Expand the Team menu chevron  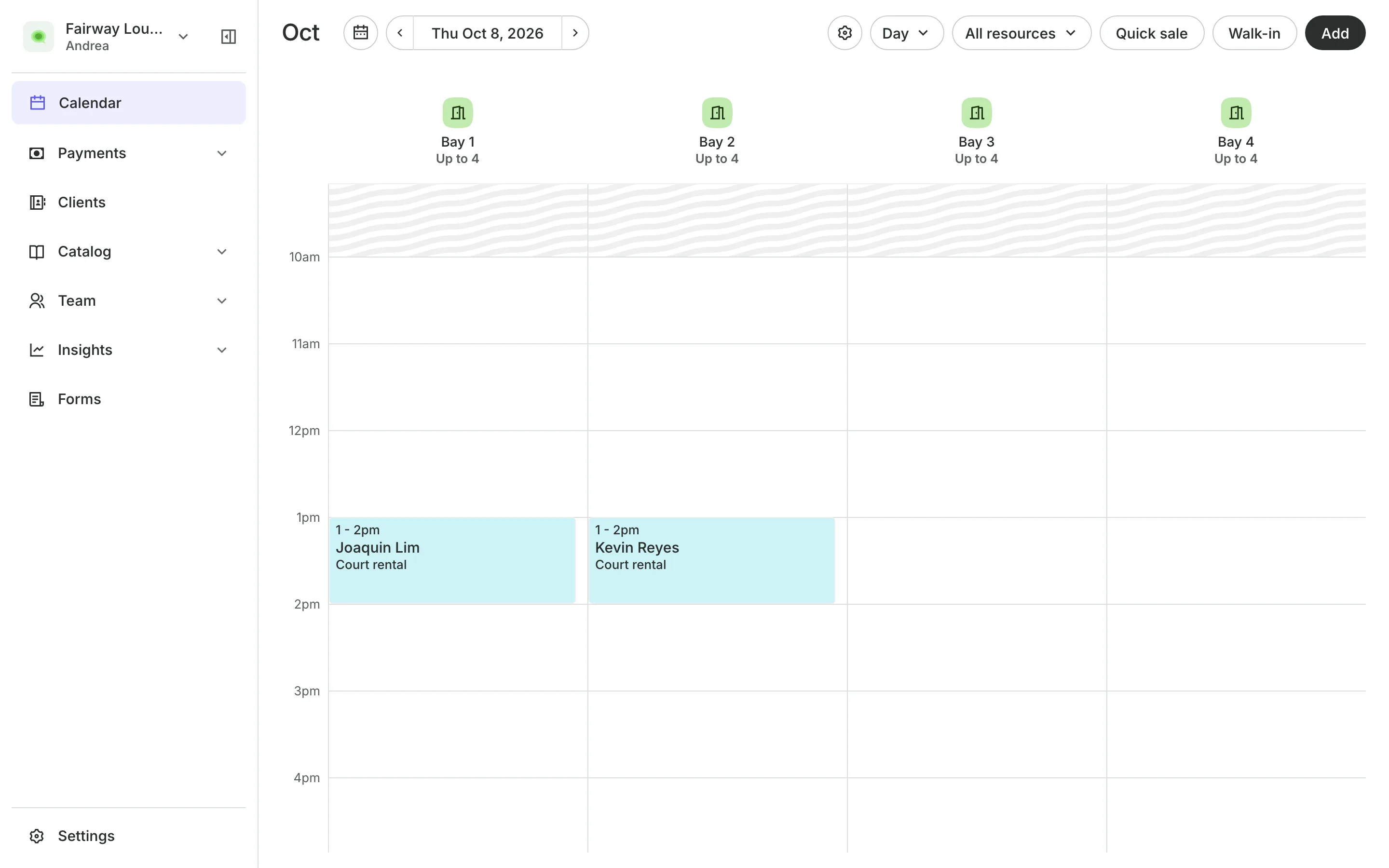pos(221,301)
